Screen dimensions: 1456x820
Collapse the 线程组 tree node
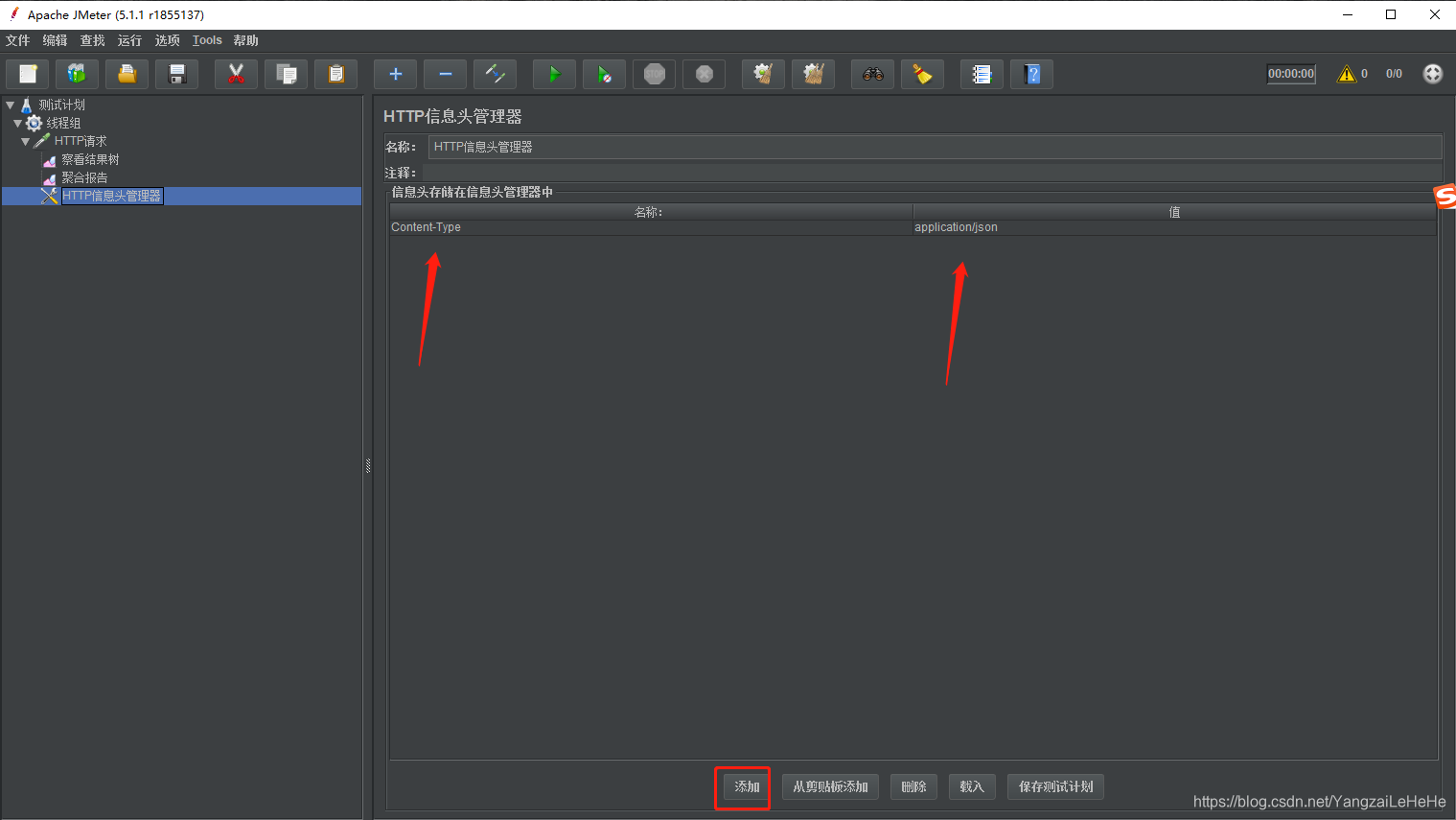coord(17,123)
